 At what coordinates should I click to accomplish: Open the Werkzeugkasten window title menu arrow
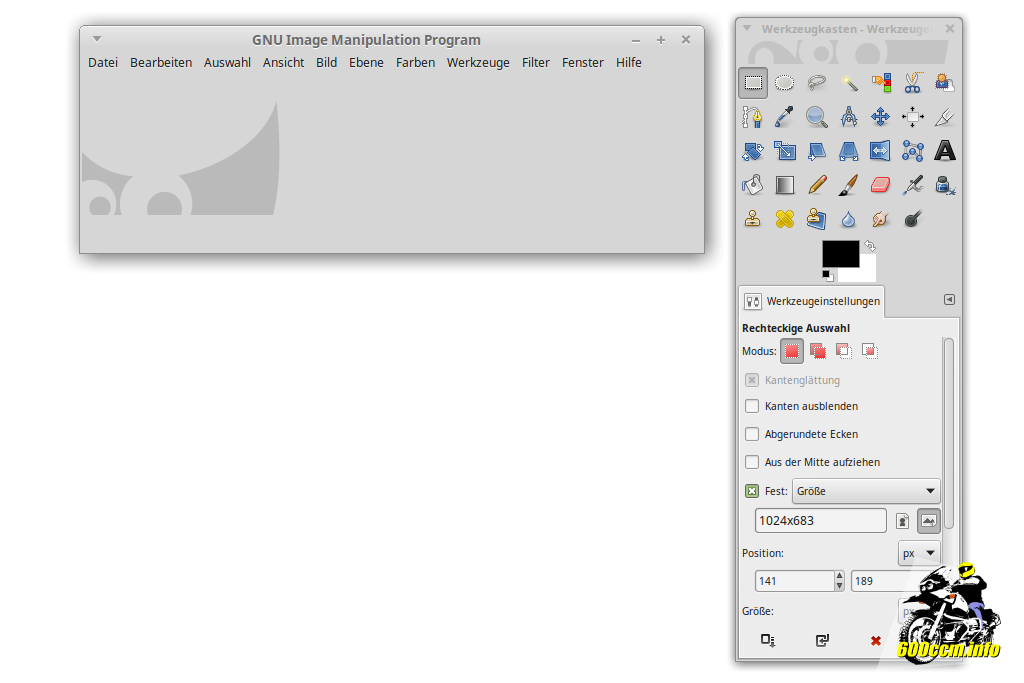(x=747, y=29)
